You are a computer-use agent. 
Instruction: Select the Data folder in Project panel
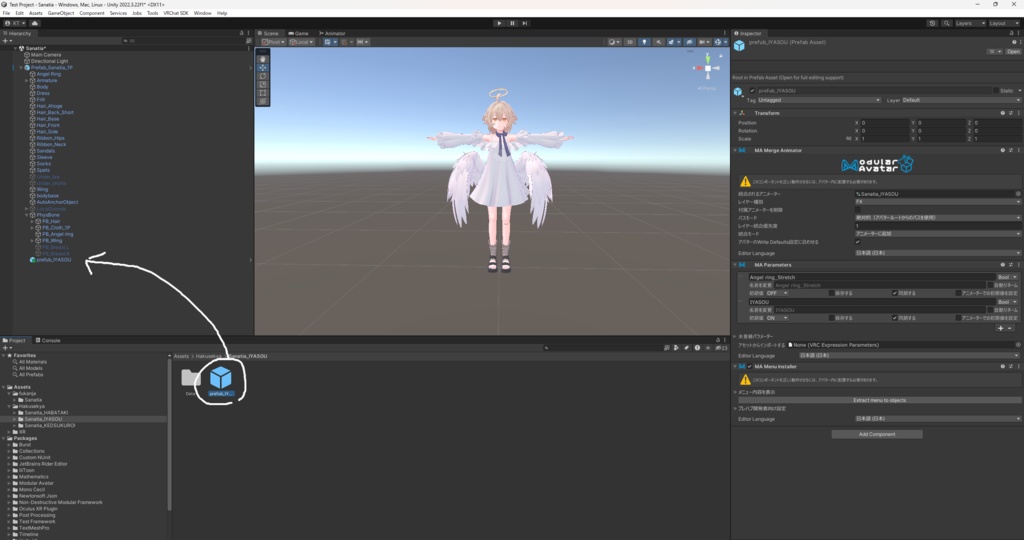pyautogui.click(x=191, y=381)
